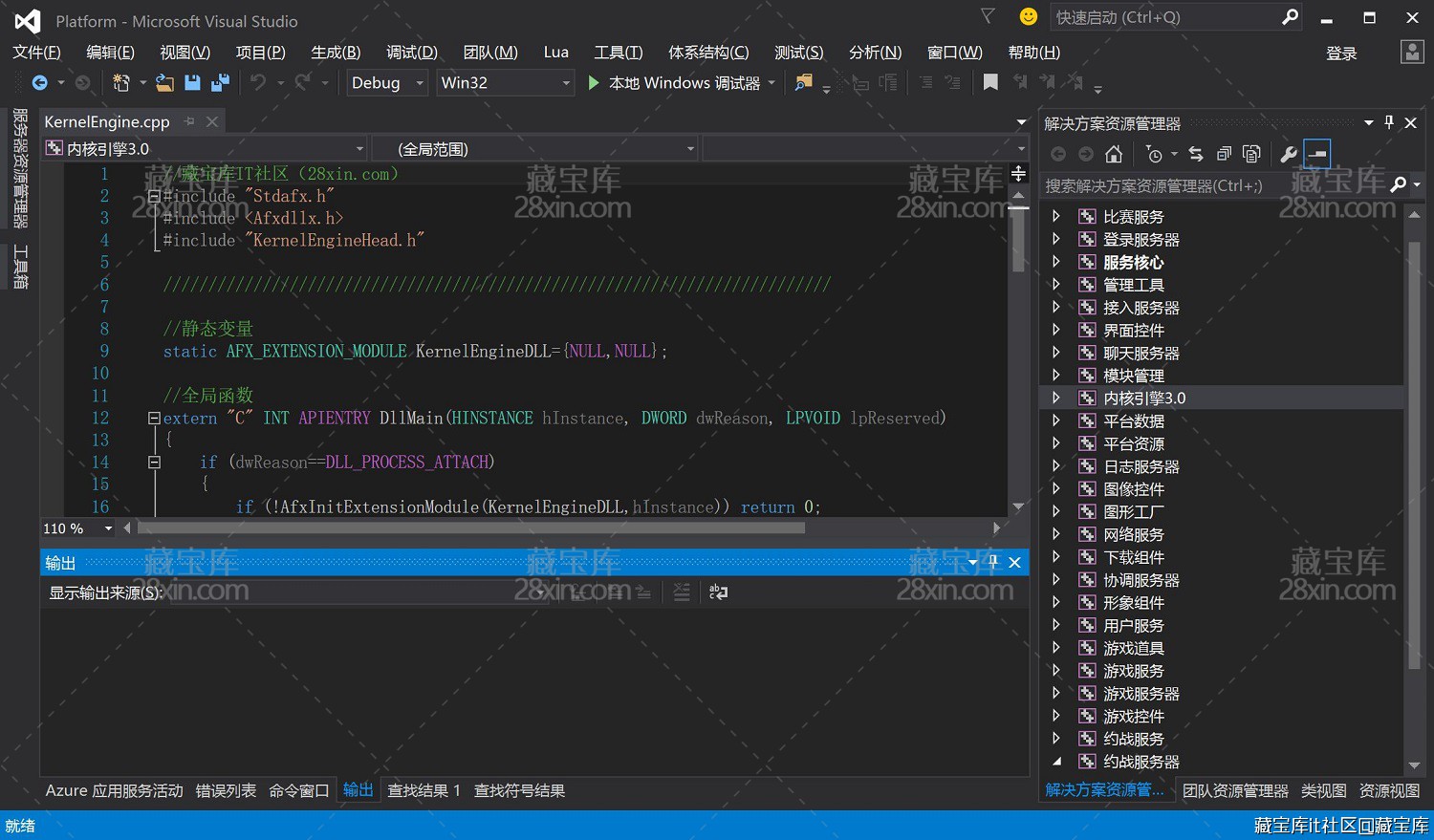Click the Quick Launch search magnifier

[x=1290, y=16]
